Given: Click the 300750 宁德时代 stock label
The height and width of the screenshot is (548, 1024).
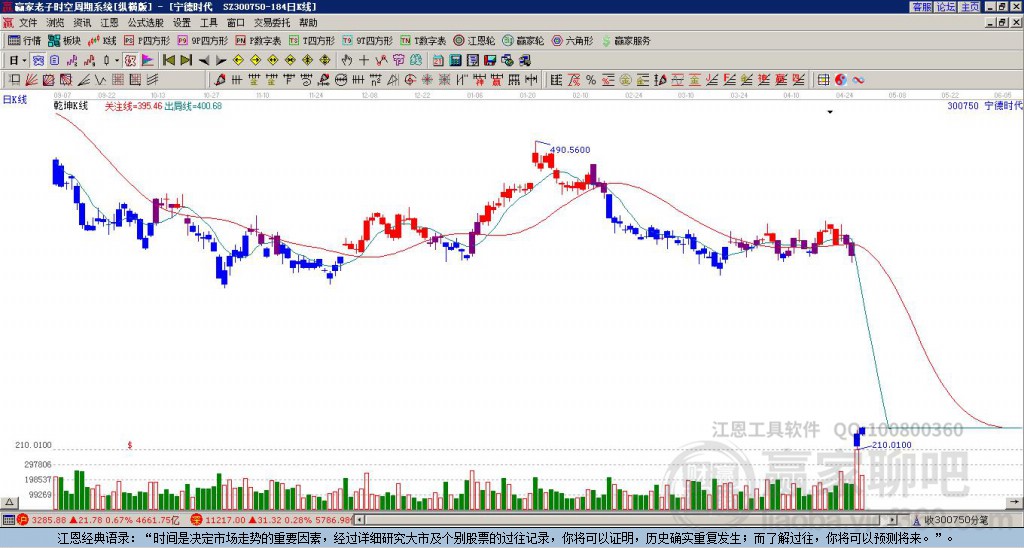Looking at the screenshot, I should click(985, 105).
